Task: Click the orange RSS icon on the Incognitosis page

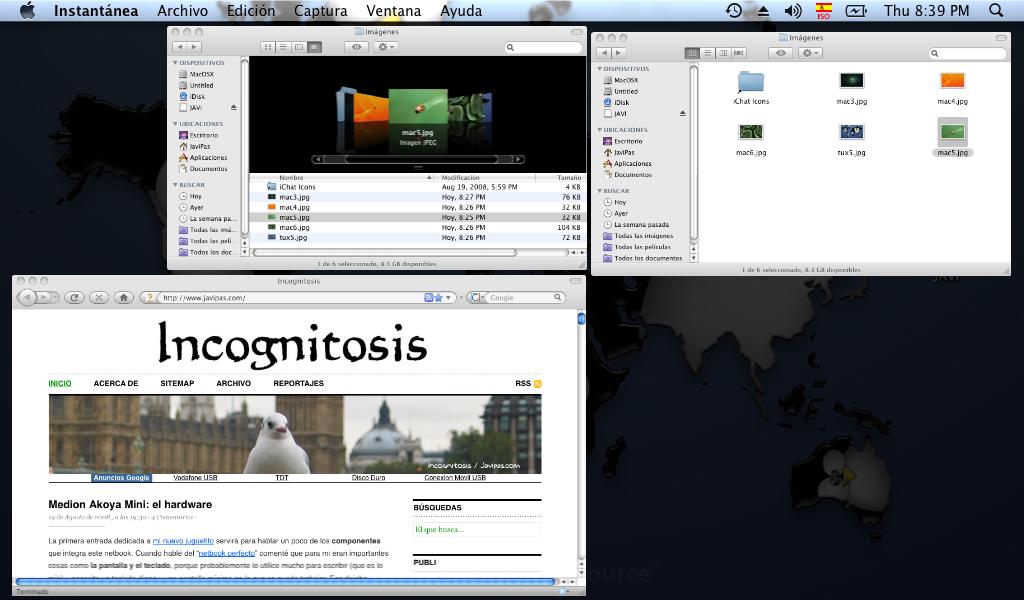Action: 537,384
